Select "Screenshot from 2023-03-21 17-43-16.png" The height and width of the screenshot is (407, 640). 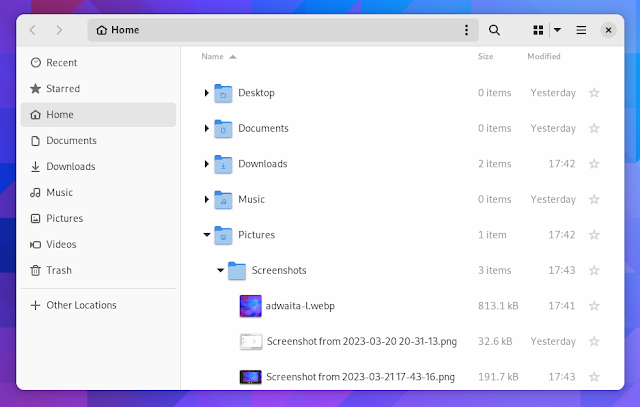click(360, 377)
